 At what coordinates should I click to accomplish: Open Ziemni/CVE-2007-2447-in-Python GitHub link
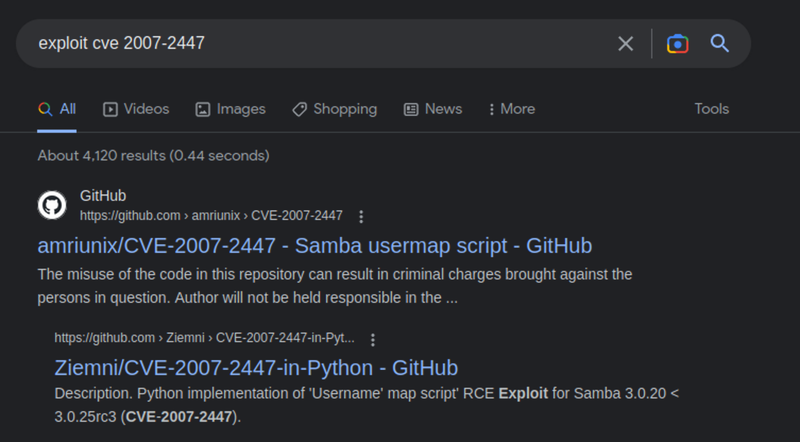(256, 367)
